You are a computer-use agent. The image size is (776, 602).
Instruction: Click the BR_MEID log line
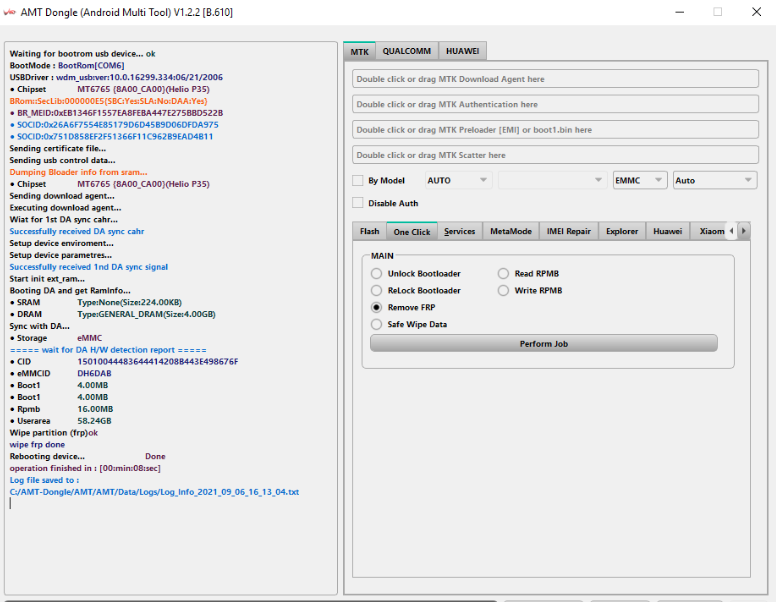coord(116,113)
